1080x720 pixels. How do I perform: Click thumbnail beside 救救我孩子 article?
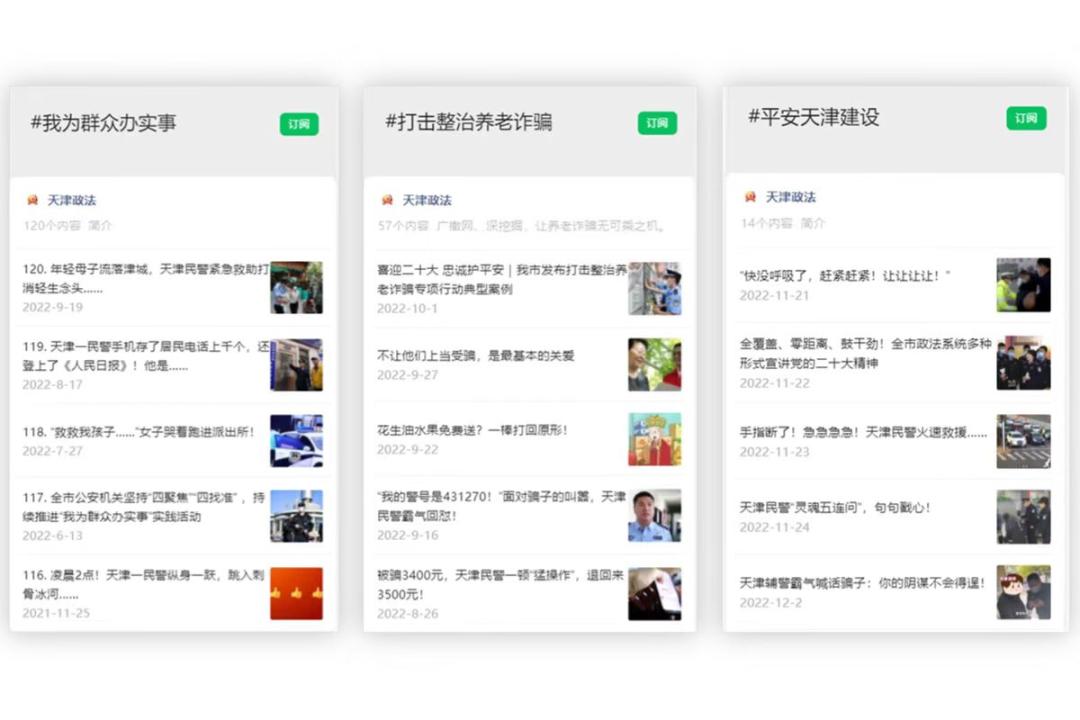click(297, 440)
